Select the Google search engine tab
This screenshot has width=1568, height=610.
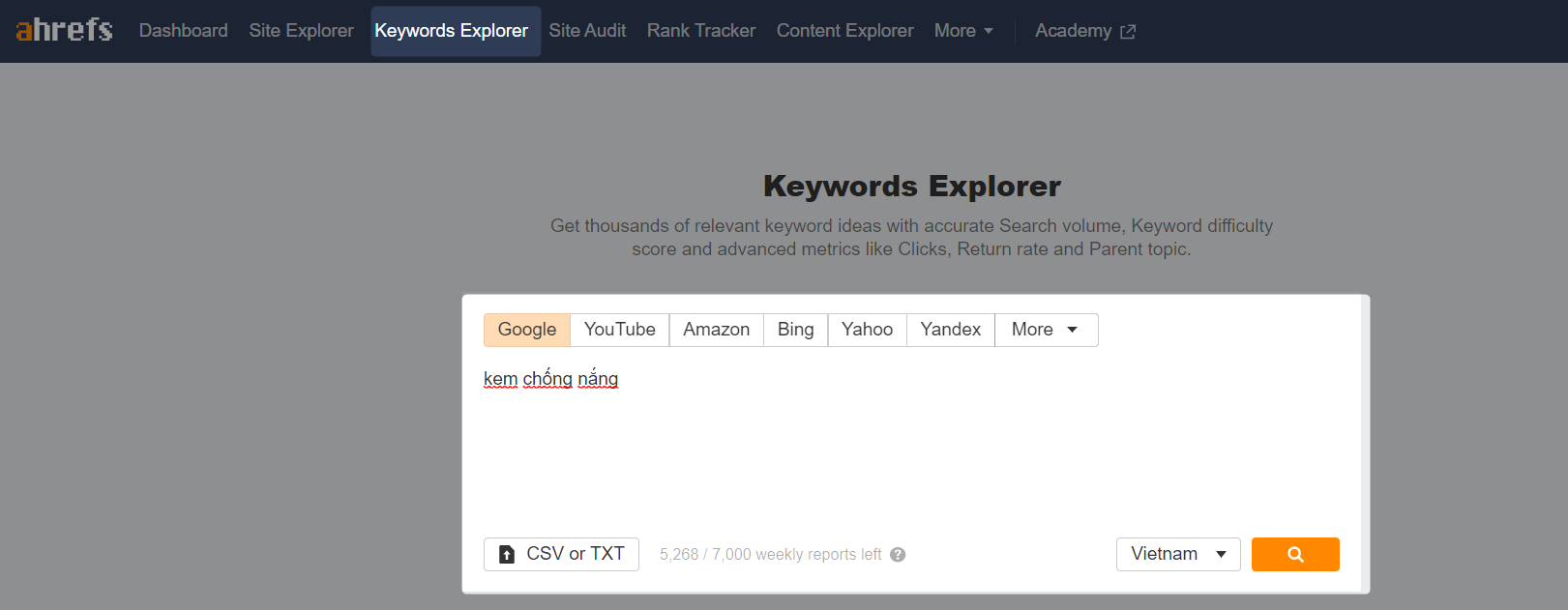(527, 330)
